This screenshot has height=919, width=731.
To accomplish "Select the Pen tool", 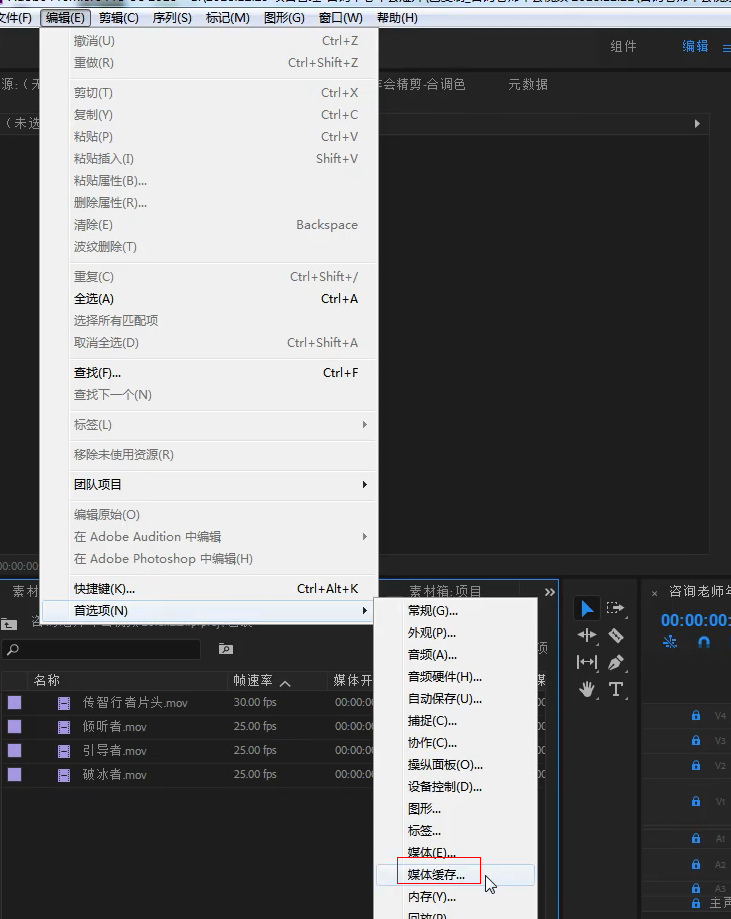I will [616, 662].
